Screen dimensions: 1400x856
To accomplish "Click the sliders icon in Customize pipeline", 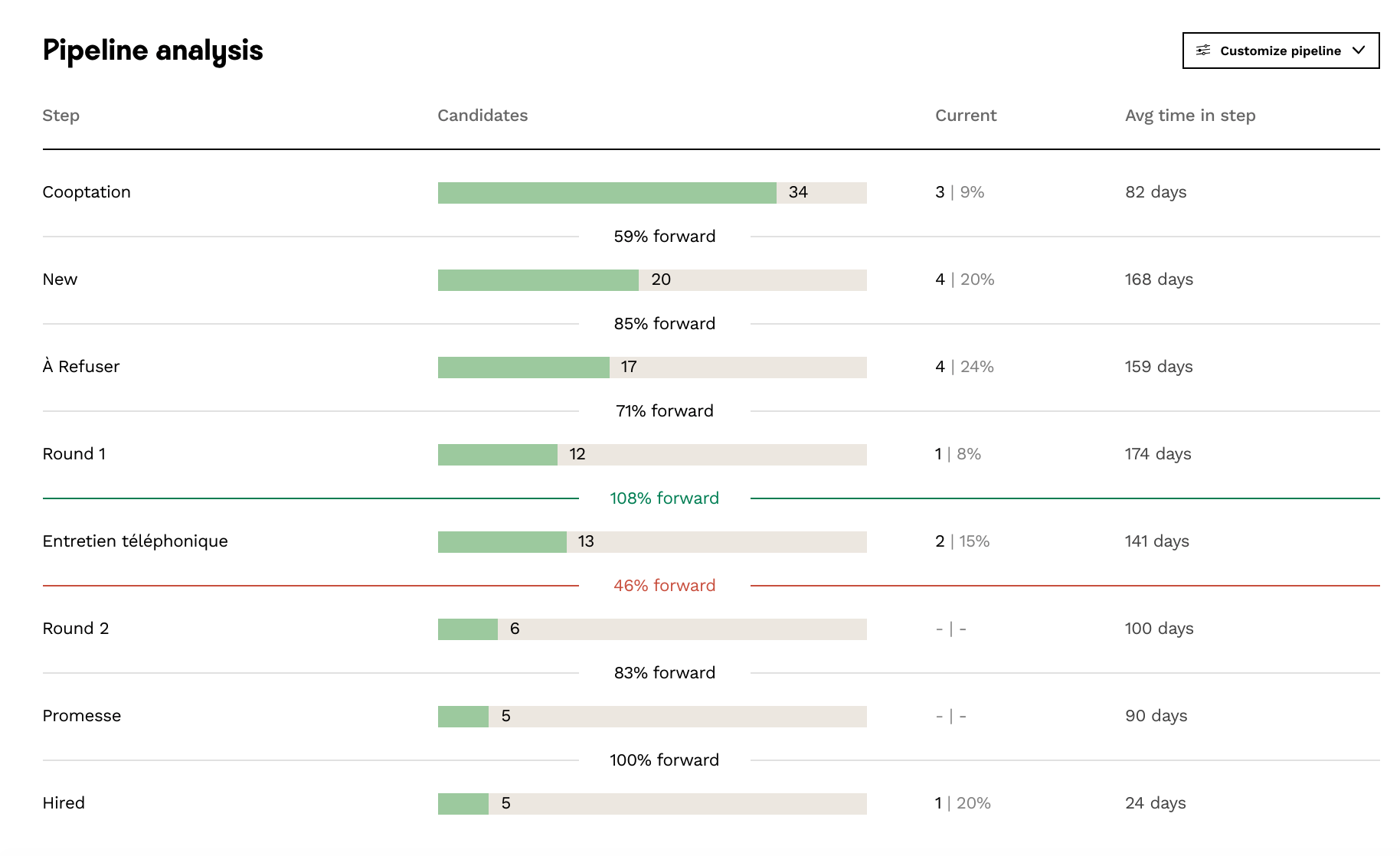I will point(1203,51).
